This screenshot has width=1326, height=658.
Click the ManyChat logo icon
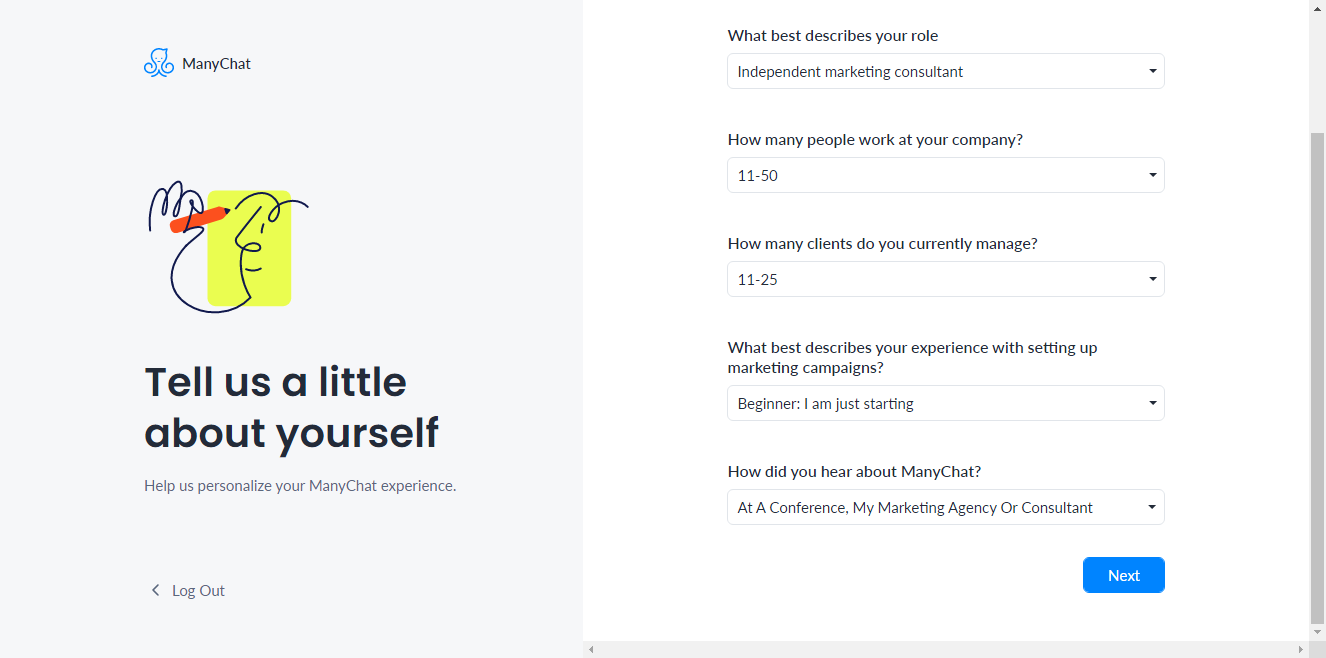[x=159, y=63]
